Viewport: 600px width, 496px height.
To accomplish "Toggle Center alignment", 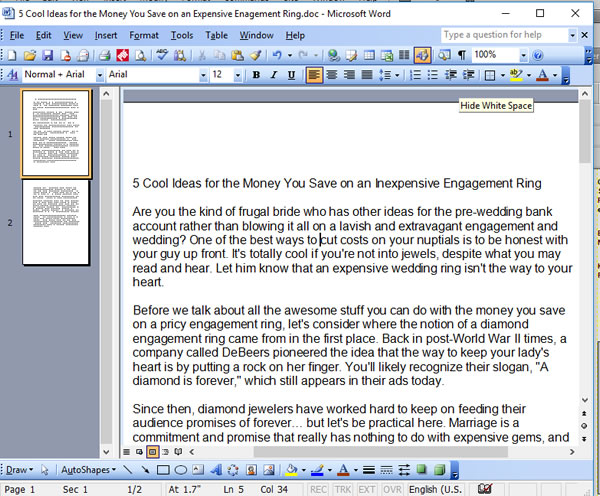I will tap(332, 75).
